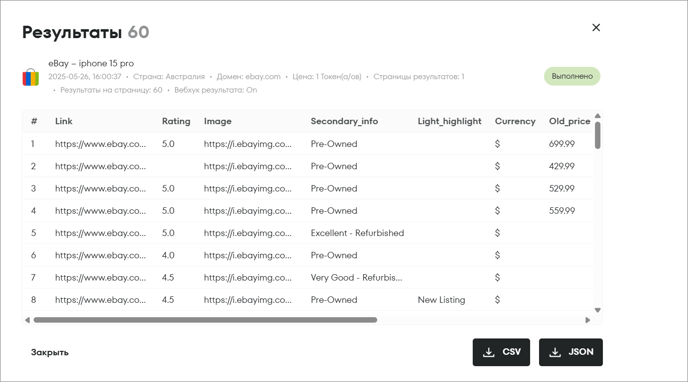Click the Pre-Owned cell in row 2
Image resolution: width=688 pixels, height=382 pixels.
pos(334,166)
